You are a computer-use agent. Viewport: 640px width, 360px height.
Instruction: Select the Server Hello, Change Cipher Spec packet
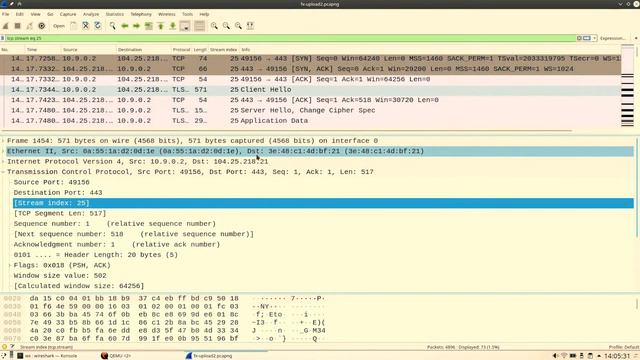pyautogui.click(x=310, y=110)
